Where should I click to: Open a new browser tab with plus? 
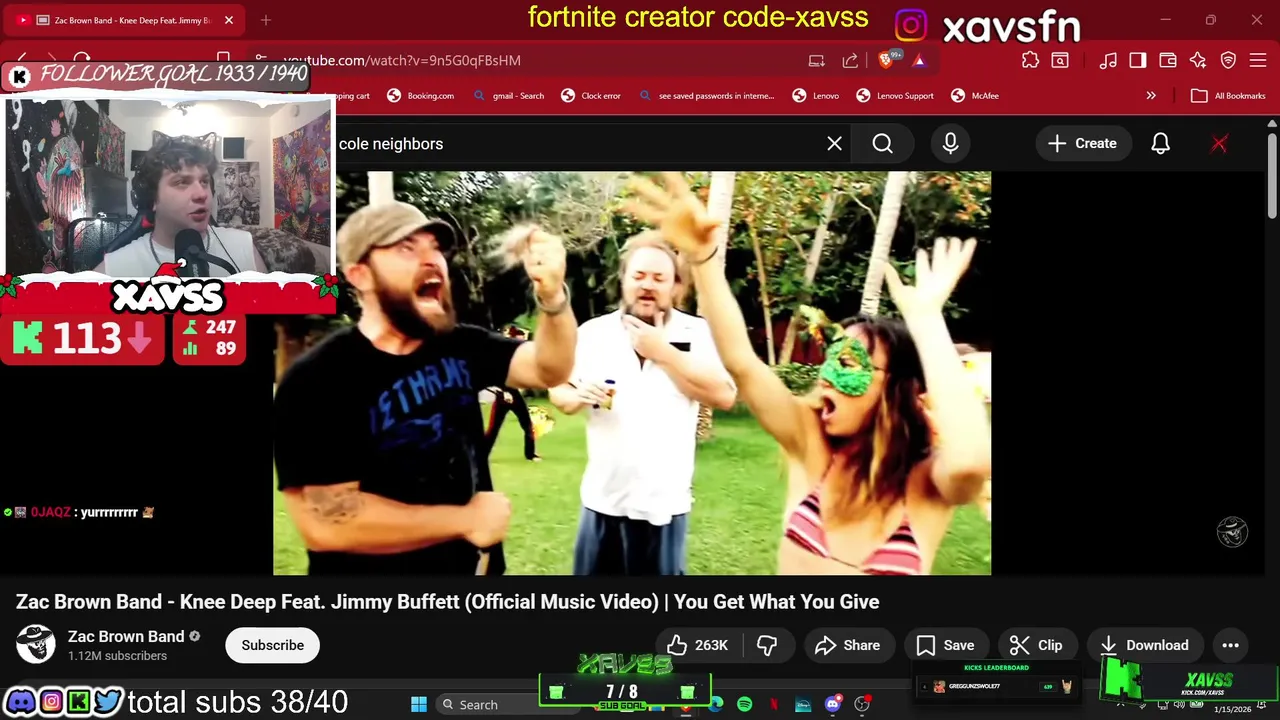(x=266, y=20)
